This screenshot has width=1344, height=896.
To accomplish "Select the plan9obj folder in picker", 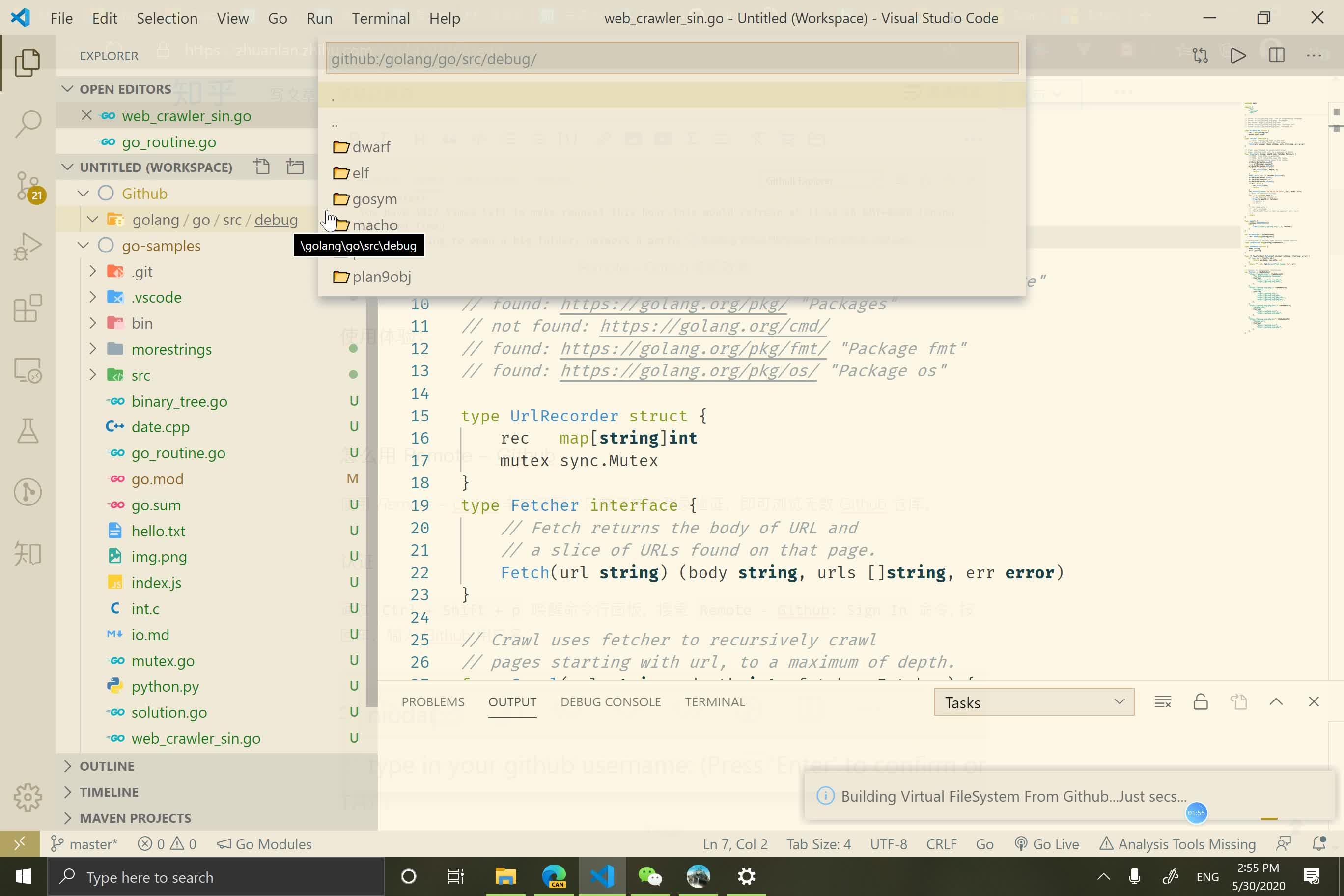I will pos(672,277).
